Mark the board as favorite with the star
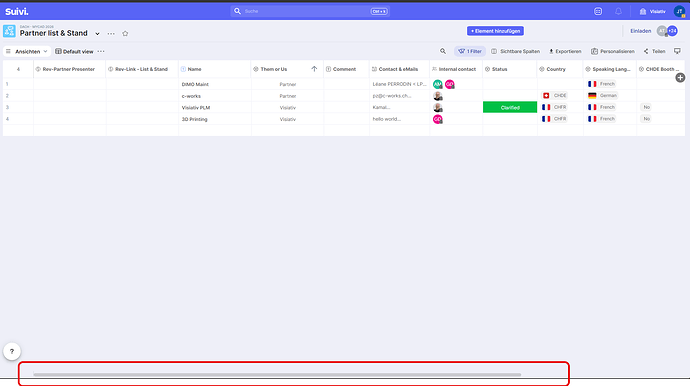 click(x=125, y=33)
